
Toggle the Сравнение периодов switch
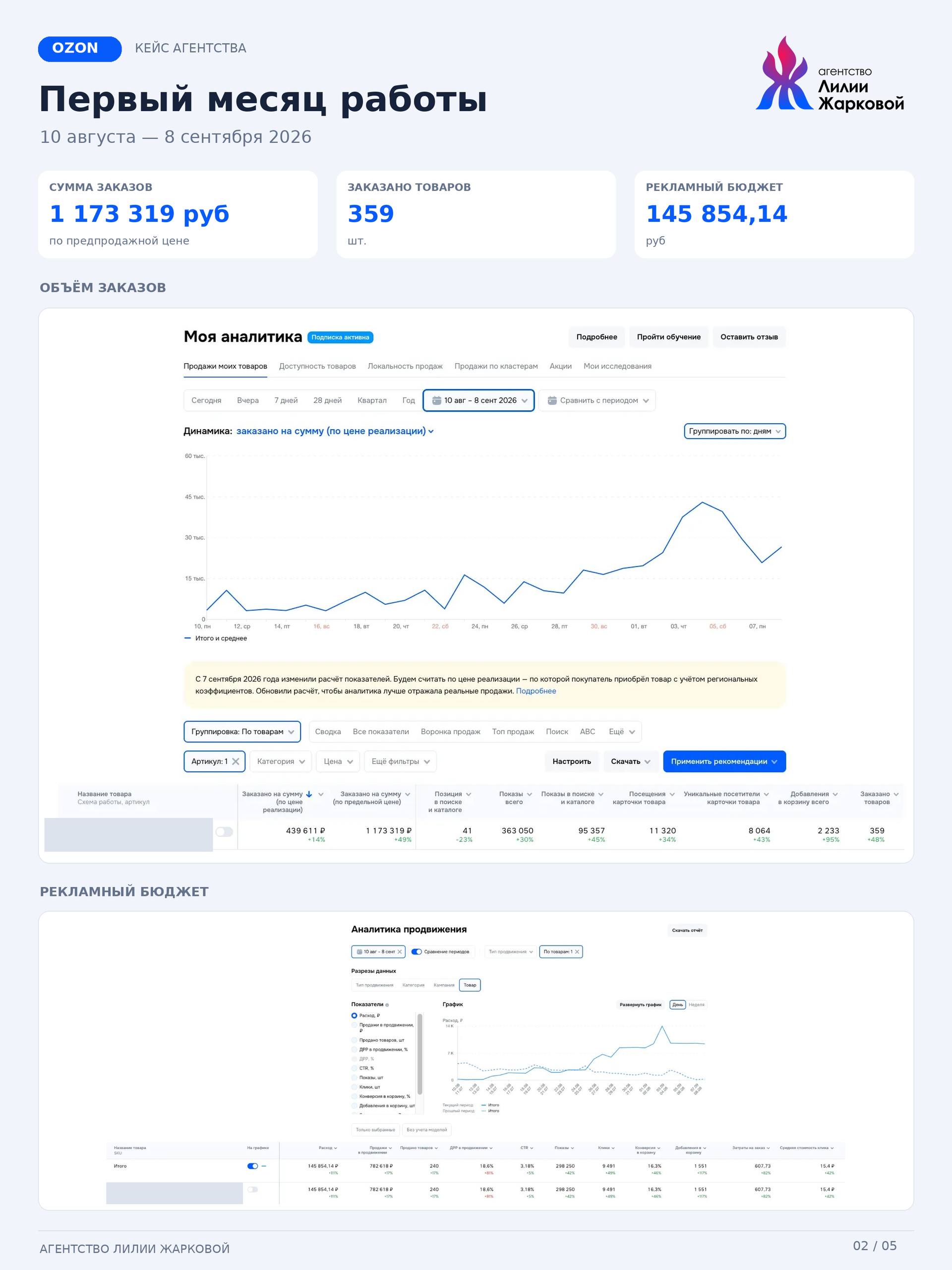pyautogui.click(x=416, y=952)
